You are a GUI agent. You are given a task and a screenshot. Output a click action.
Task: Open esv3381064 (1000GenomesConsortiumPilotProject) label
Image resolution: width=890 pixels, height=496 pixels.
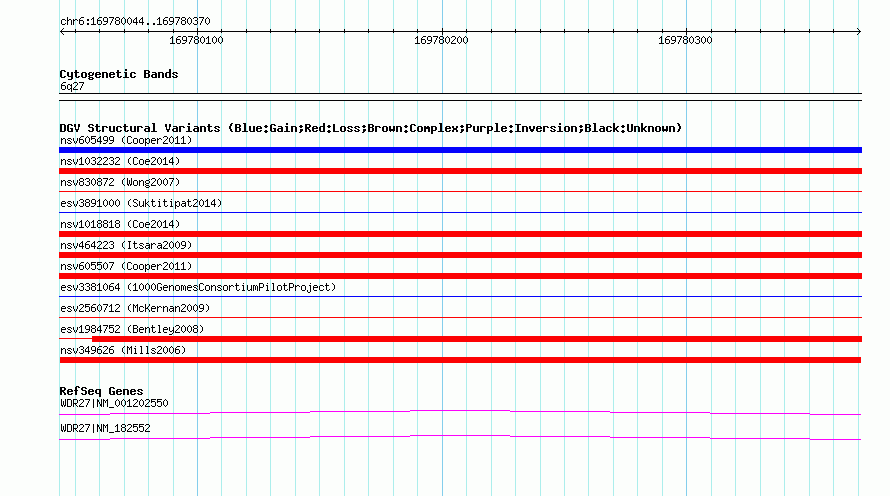pyautogui.click(x=198, y=287)
